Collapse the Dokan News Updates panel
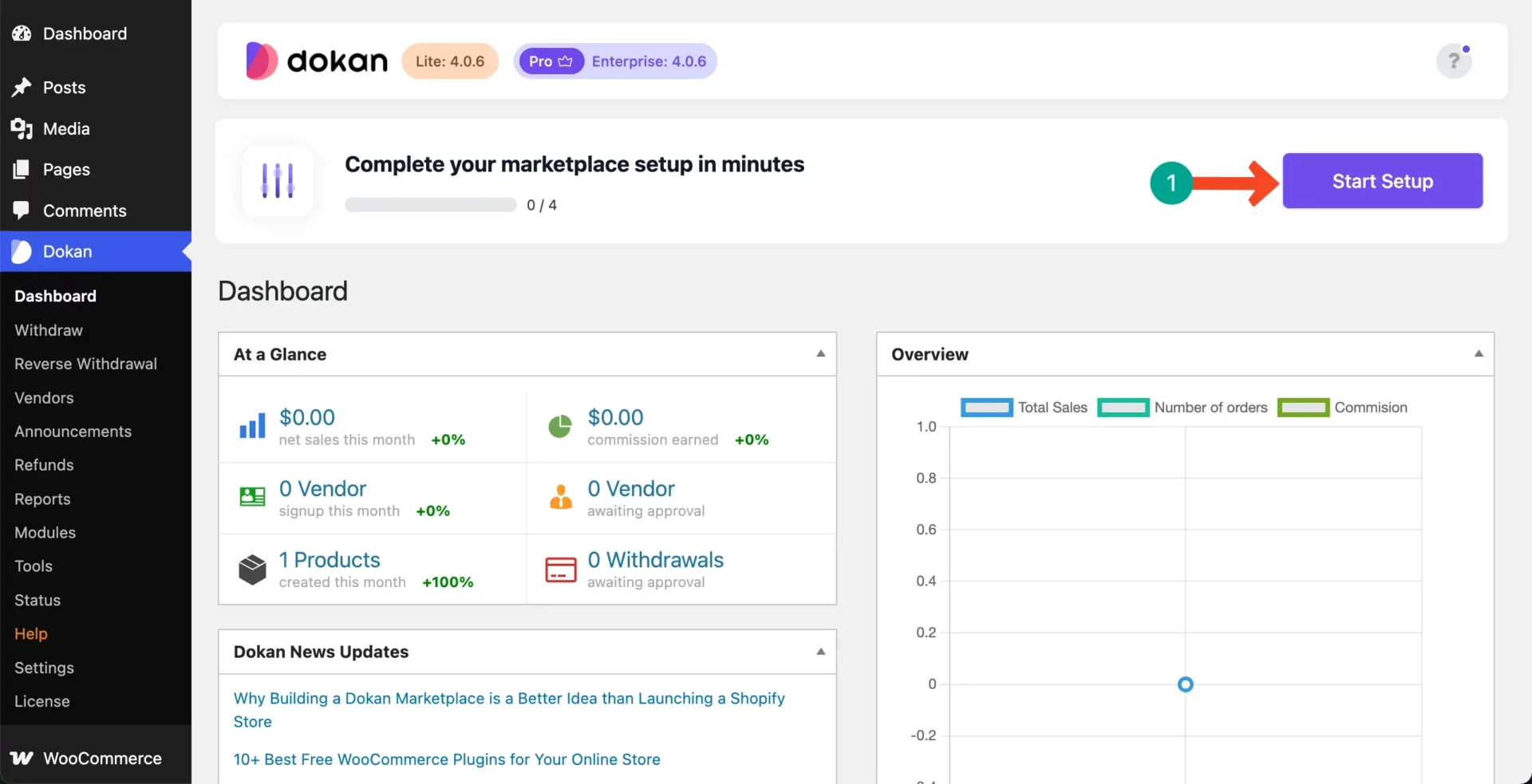 point(820,652)
